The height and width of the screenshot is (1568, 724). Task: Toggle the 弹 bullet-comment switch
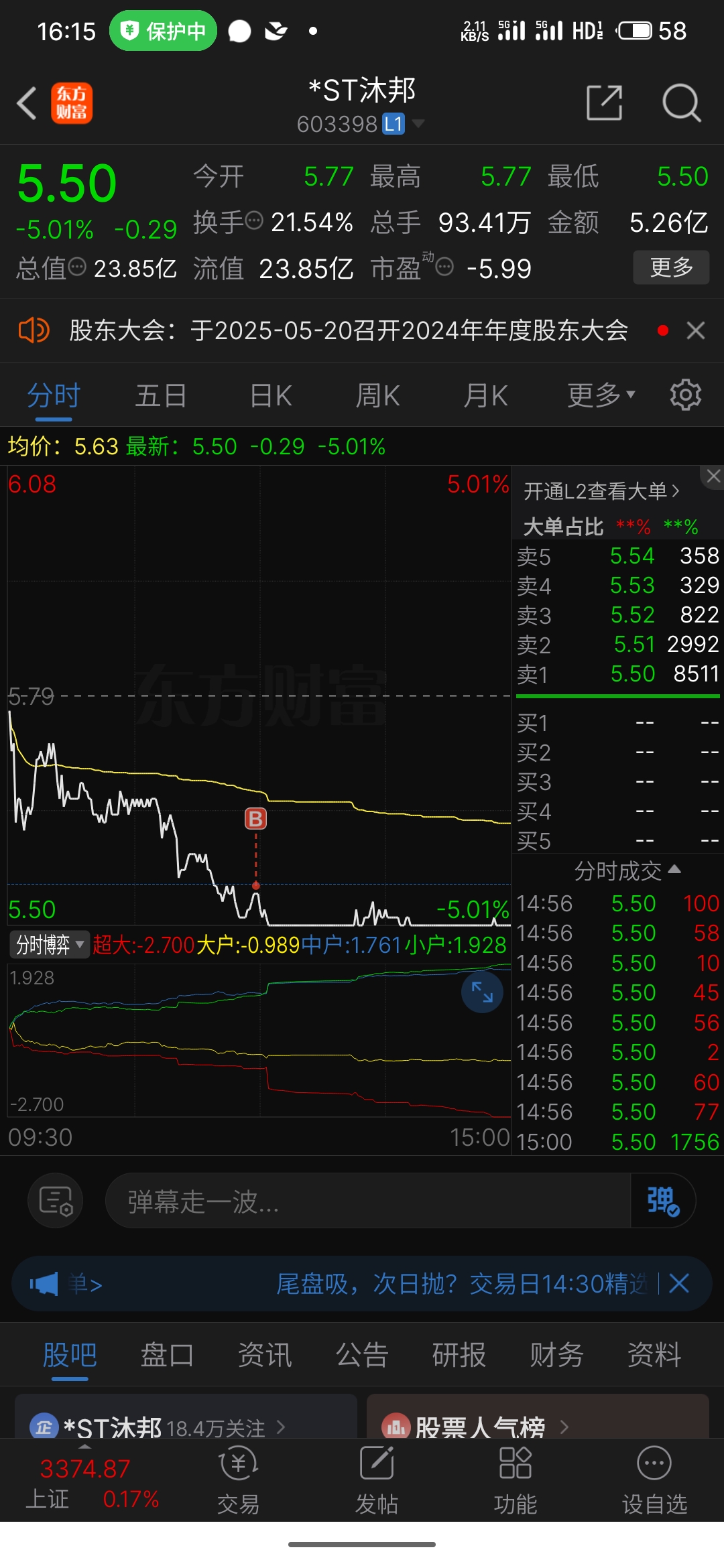coord(662,1200)
